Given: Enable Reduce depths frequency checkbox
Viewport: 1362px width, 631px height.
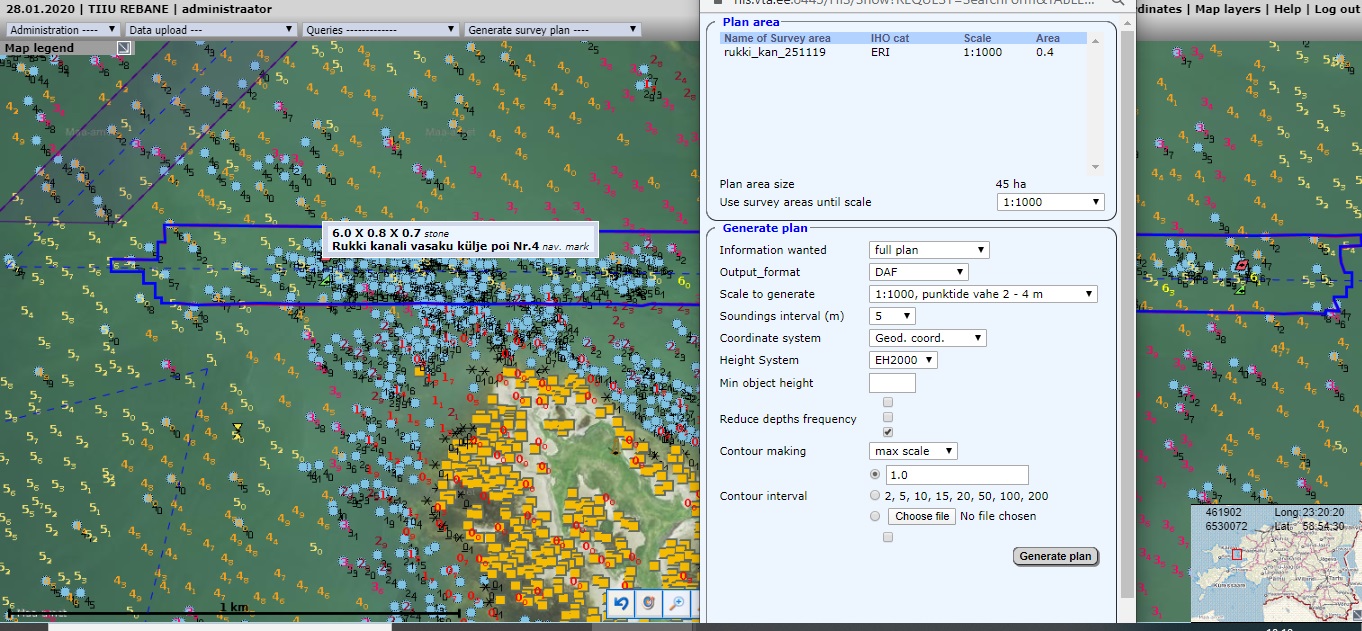Looking at the screenshot, I should click(888, 417).
